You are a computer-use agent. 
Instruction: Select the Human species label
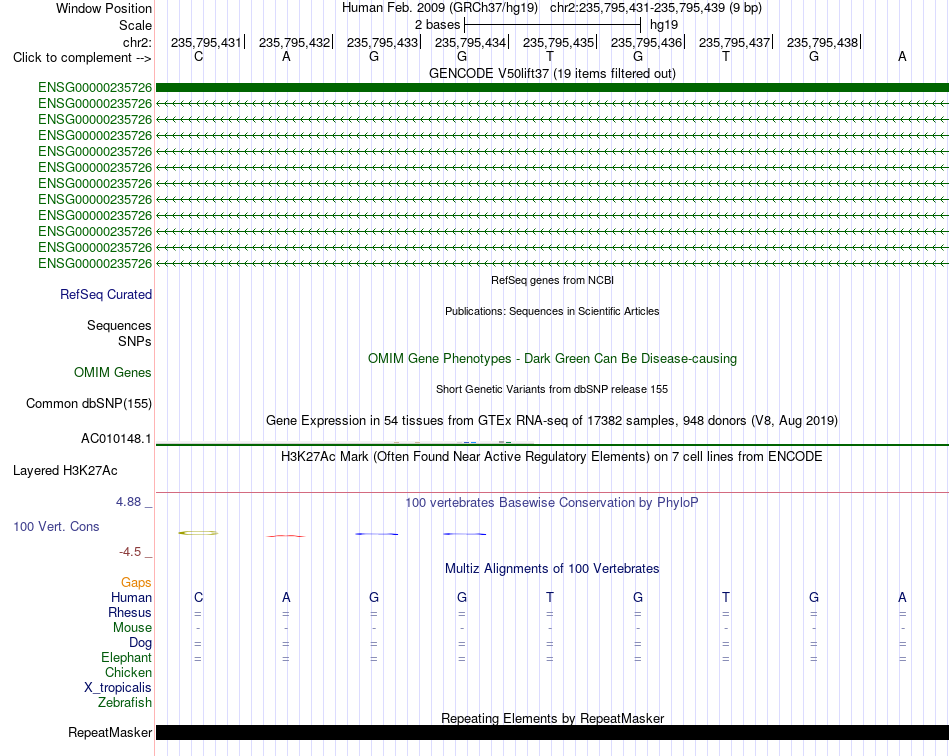click(131, 598)
